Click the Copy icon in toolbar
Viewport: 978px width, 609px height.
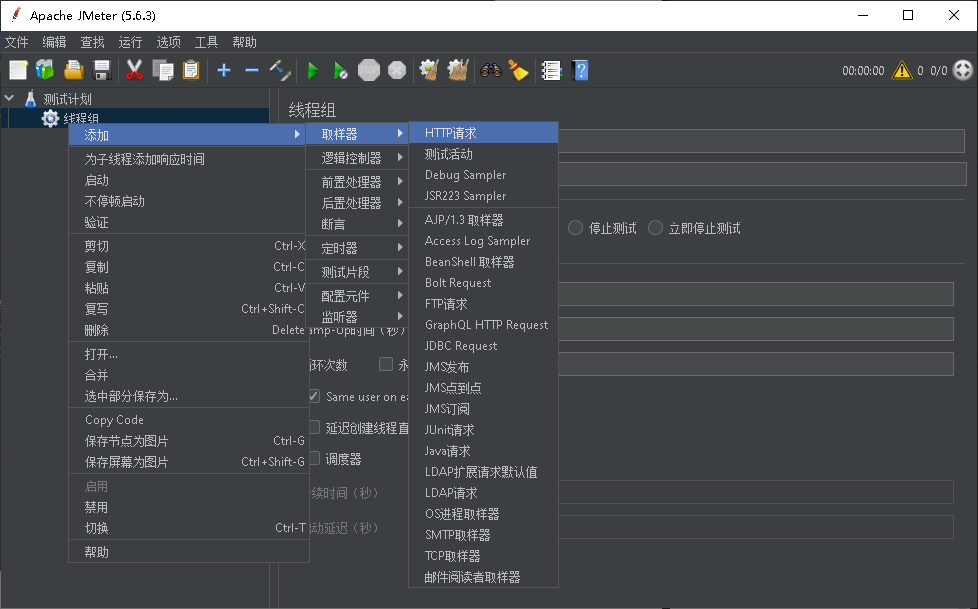tap(163, 70)
